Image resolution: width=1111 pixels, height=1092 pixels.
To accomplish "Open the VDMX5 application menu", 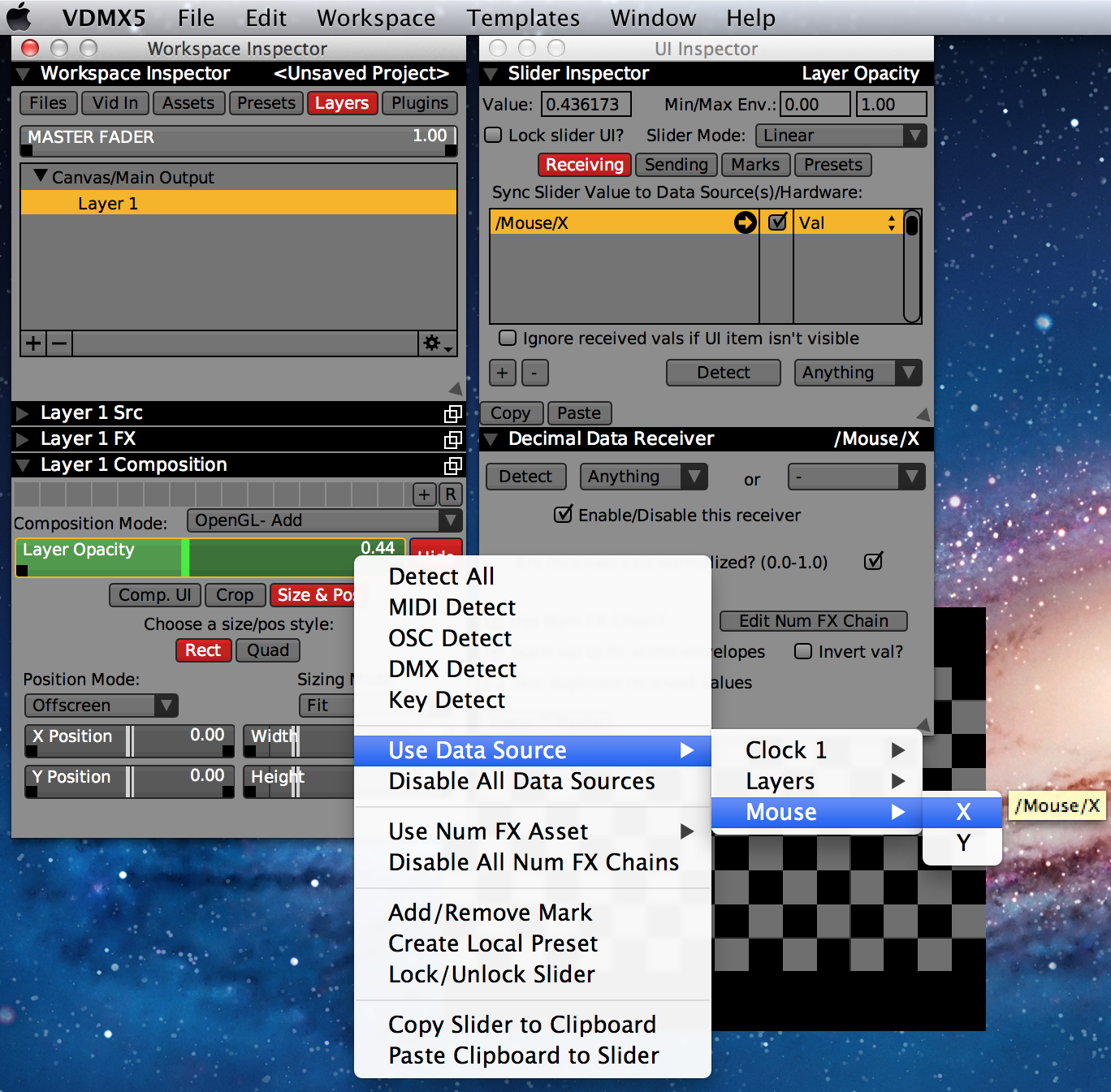I will tap(104, 17).
